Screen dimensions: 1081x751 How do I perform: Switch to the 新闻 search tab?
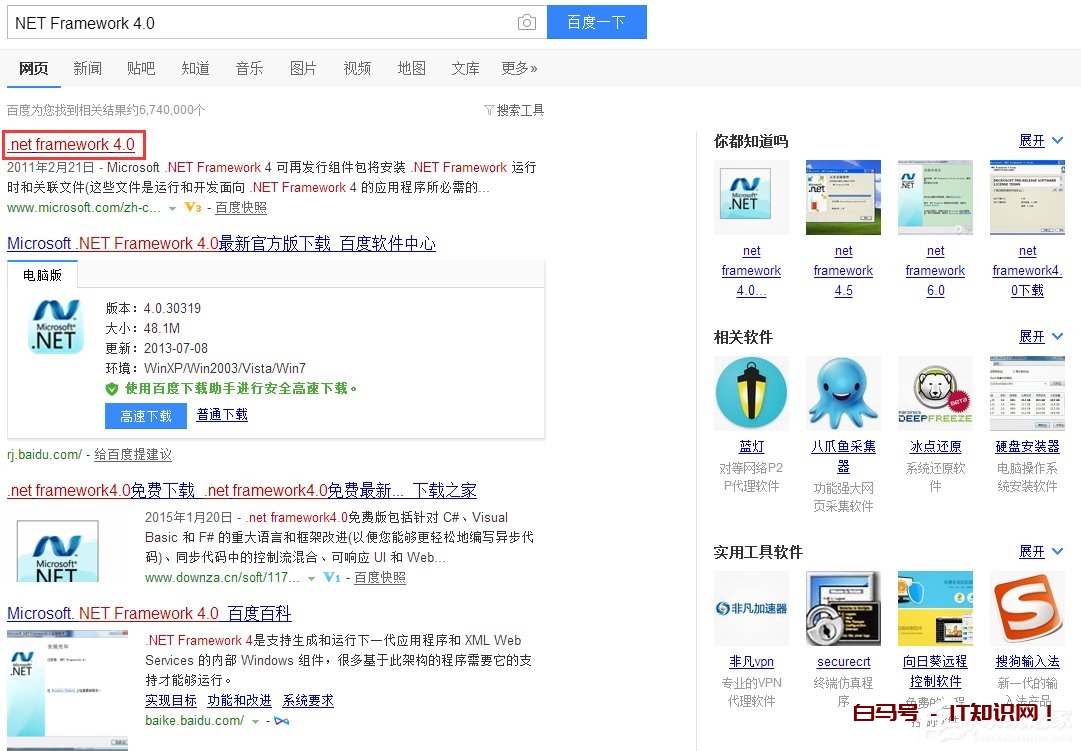(x=87, y=67)
